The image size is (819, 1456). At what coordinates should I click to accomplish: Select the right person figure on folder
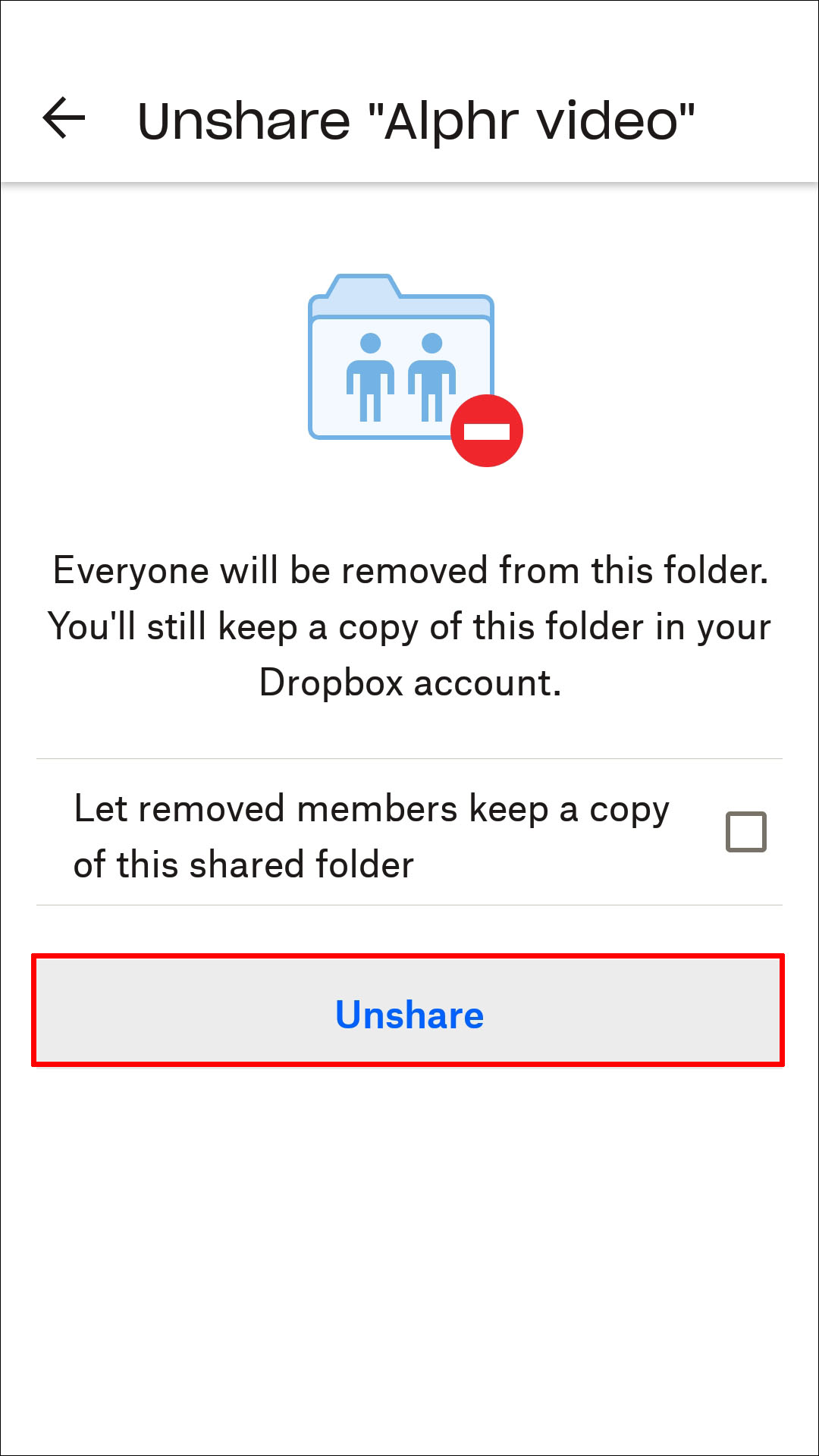point(431,377)
